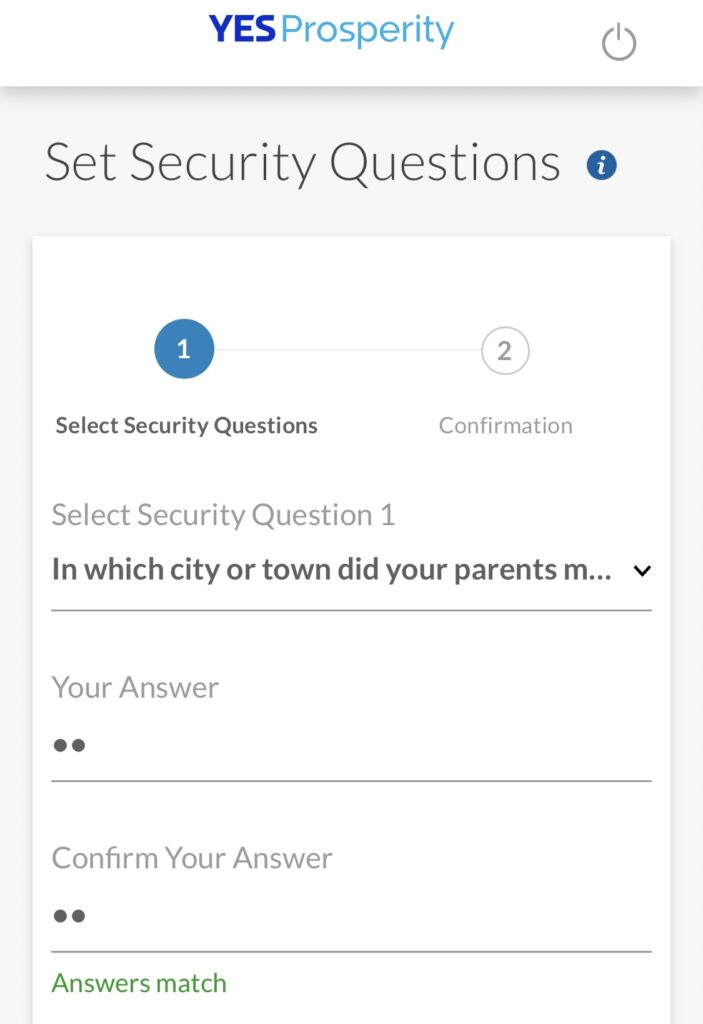Tap the power logout icon
The height and width of the screenshot is (1024, 703).
pyautogui.click(x=618, y=42)
